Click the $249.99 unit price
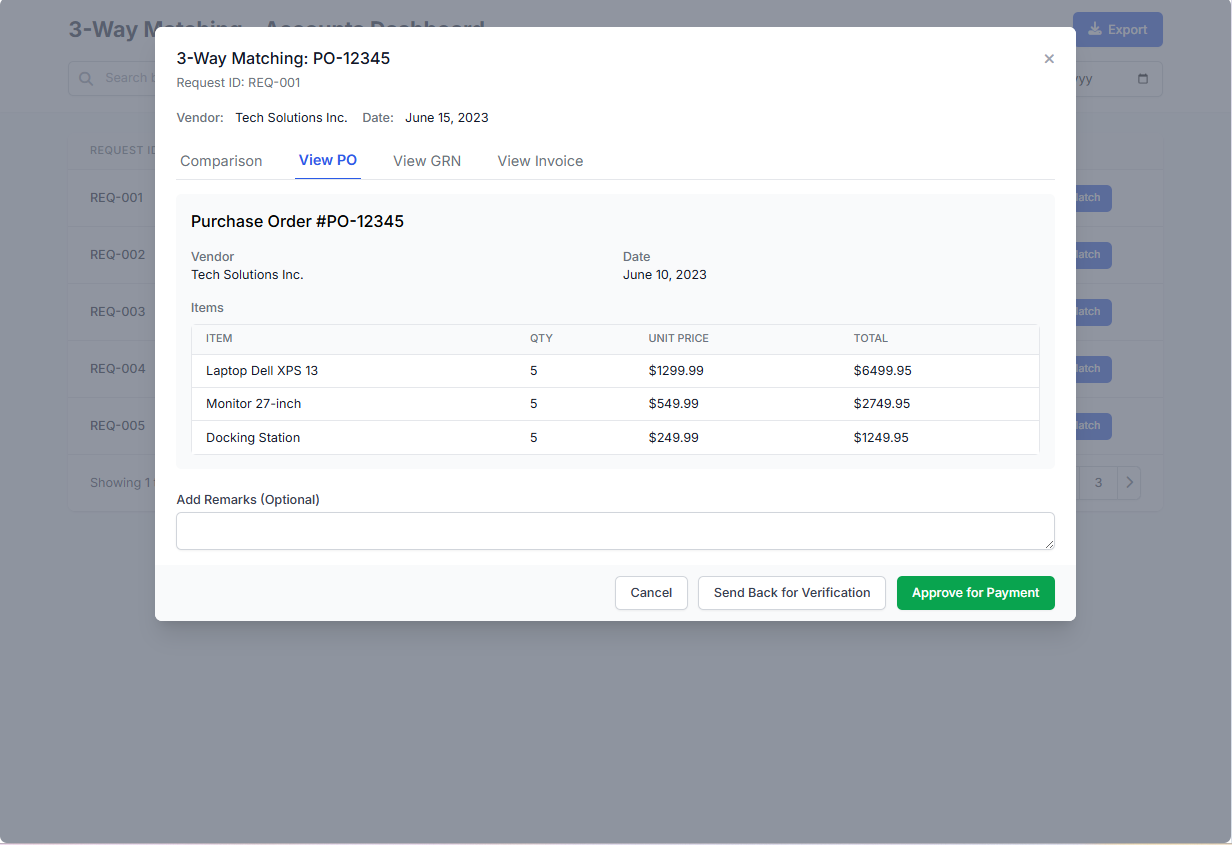This screenshot has width=1232, height=845. point(673,438)
